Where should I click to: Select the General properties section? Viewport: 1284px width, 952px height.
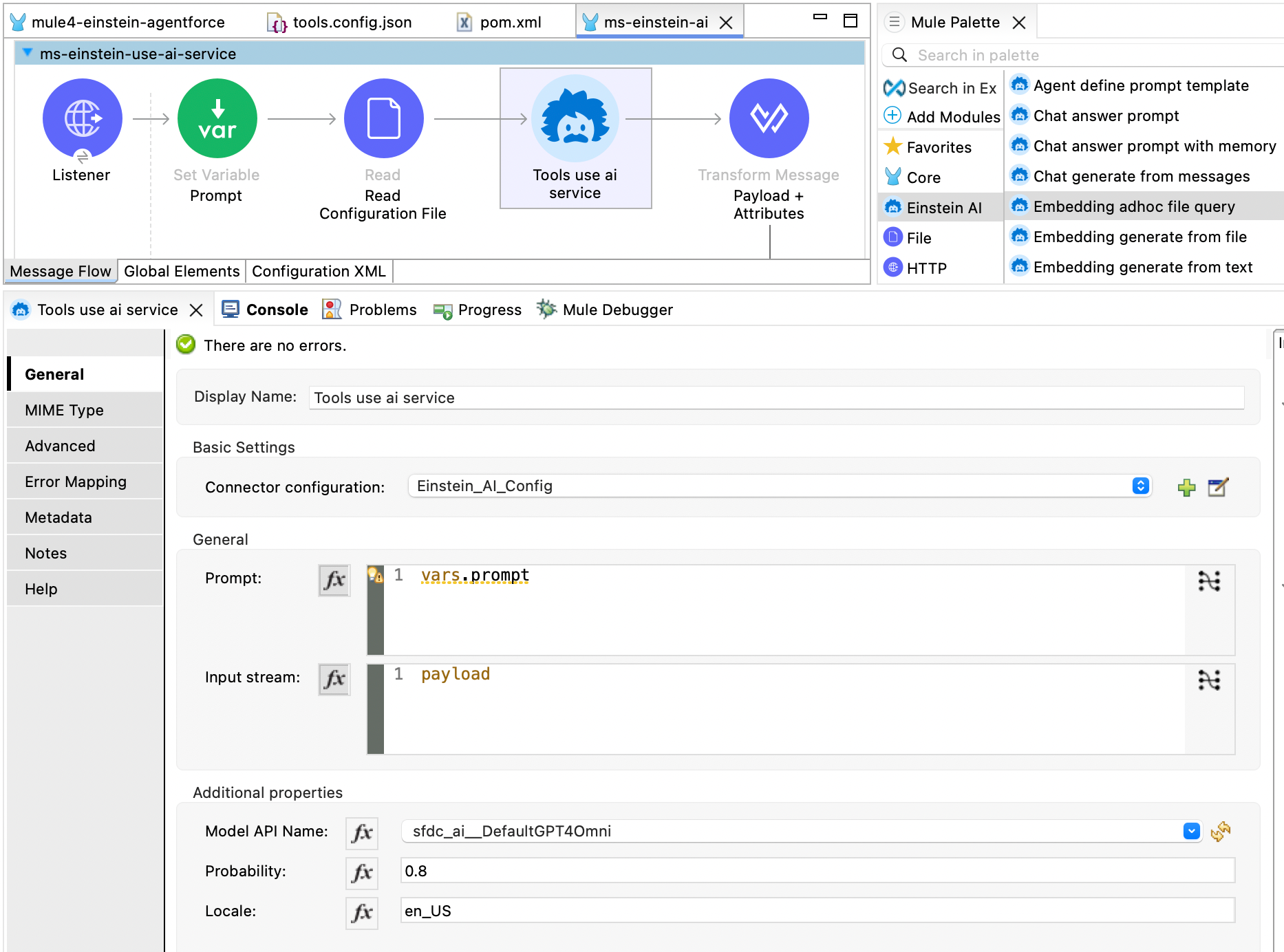85,374
